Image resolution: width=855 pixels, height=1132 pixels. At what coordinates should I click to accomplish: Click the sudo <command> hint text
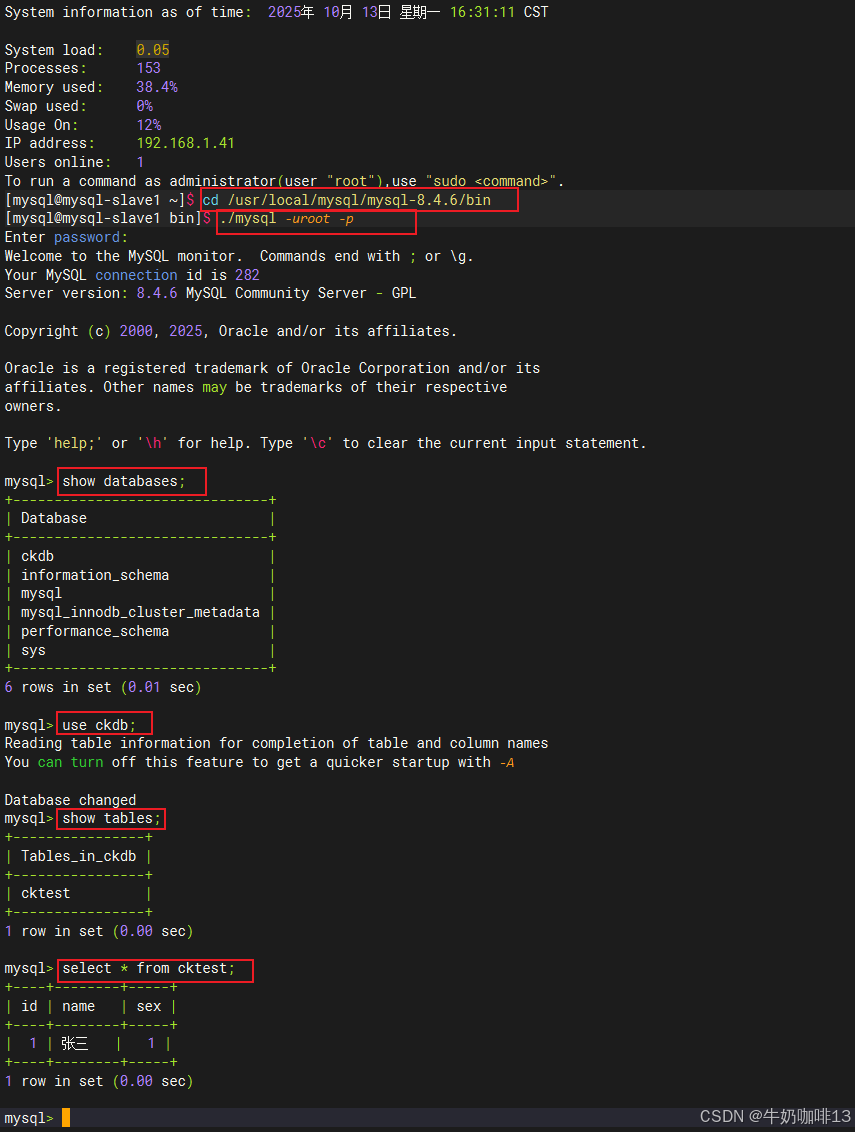tap(490, 181)
